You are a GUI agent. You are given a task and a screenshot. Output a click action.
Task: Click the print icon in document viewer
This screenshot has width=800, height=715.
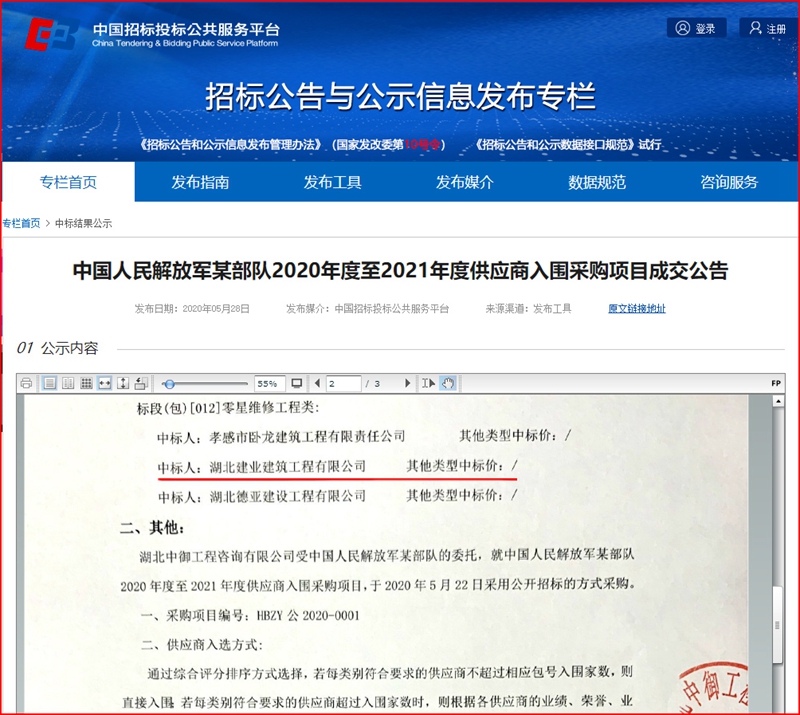coord(27,383)
